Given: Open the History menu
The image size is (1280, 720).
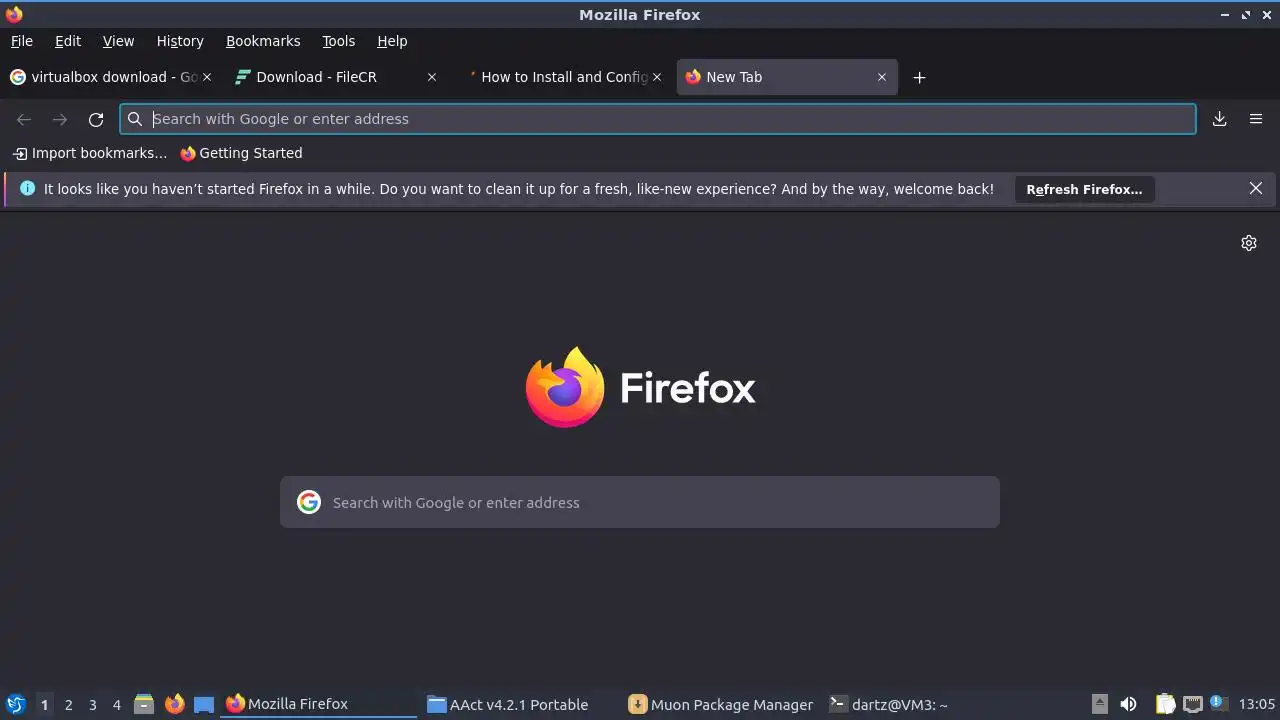Looking at the screenshot, I should coord(180,41).
